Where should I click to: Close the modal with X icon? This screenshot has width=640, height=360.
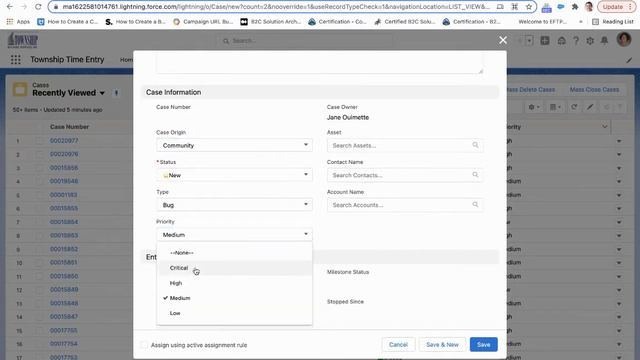point(503,40)
